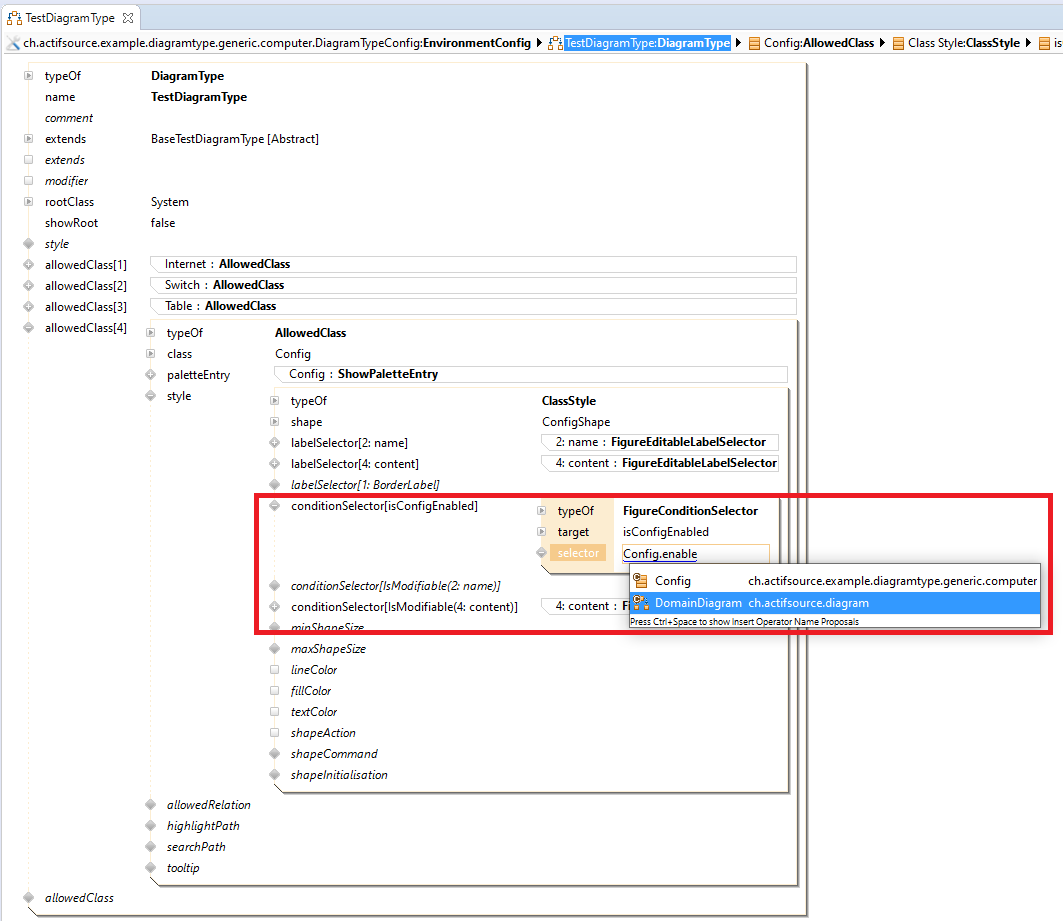Toggle the square box beside modifier
Screen dimensions: 1063x921
pos(29,181)
